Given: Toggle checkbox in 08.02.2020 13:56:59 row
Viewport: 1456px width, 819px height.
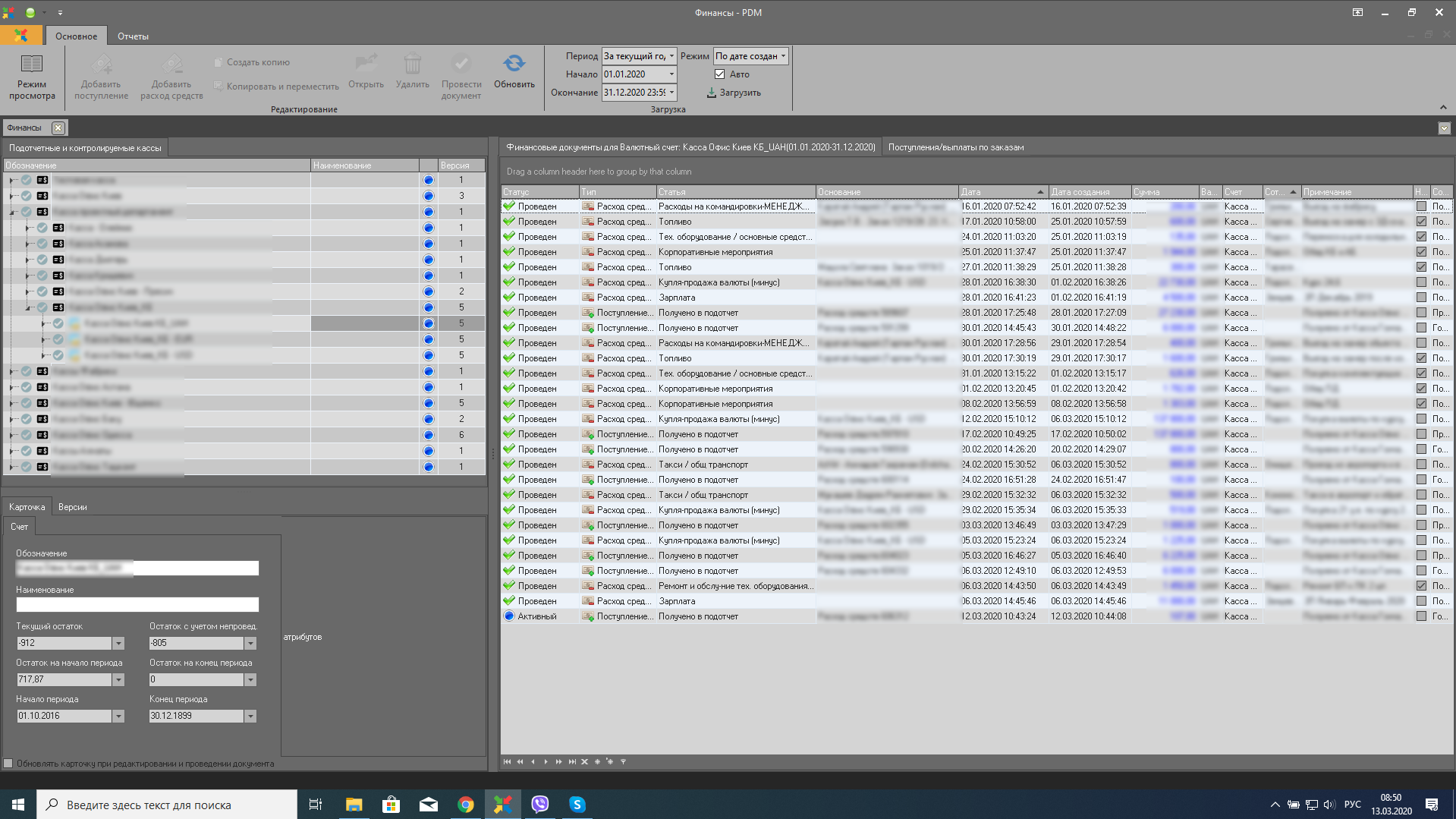Looking at the screenshot, I should tap(1421, 404).
